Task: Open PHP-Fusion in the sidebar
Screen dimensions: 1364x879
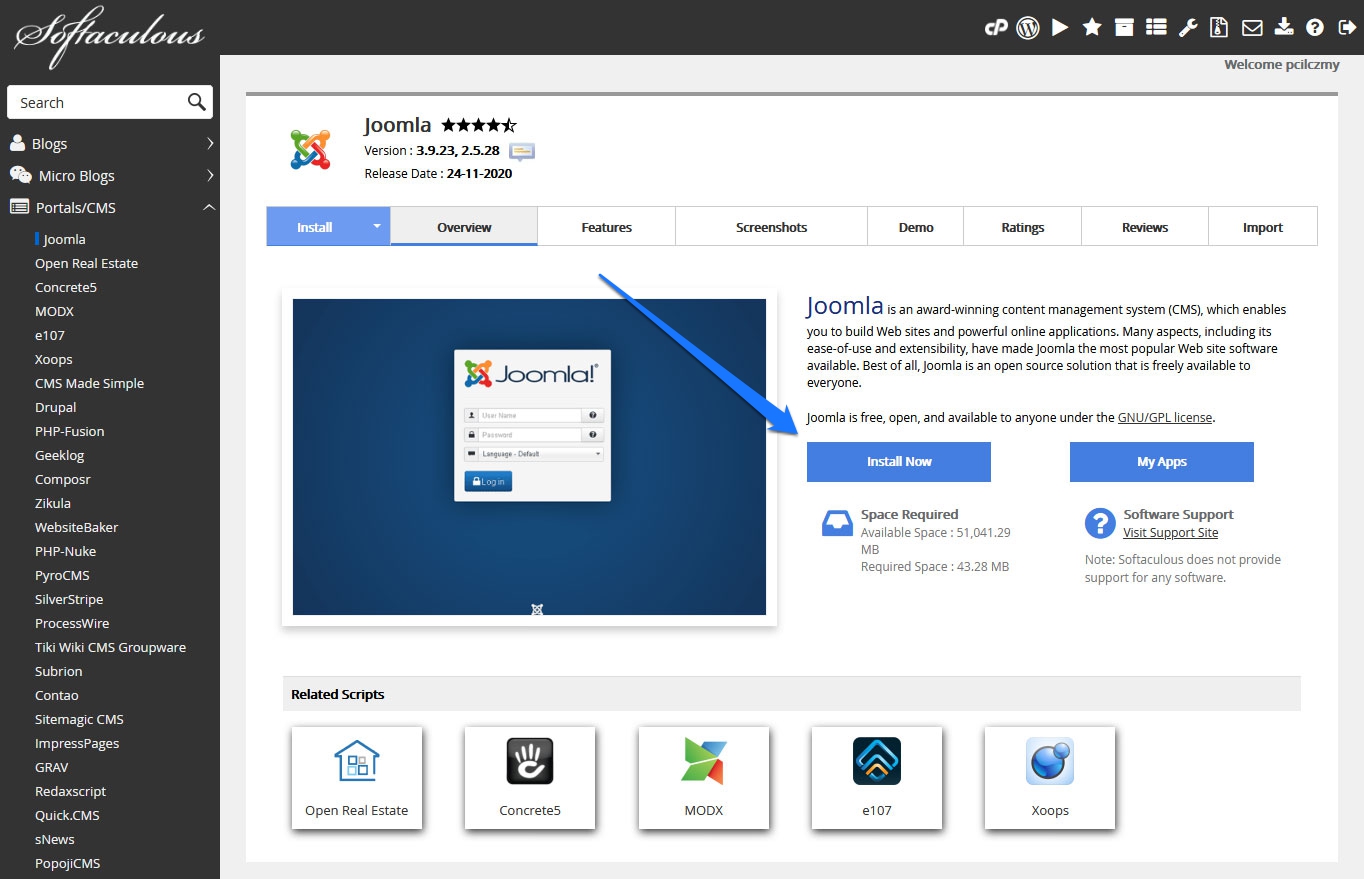Action: [x=69, y=432]
